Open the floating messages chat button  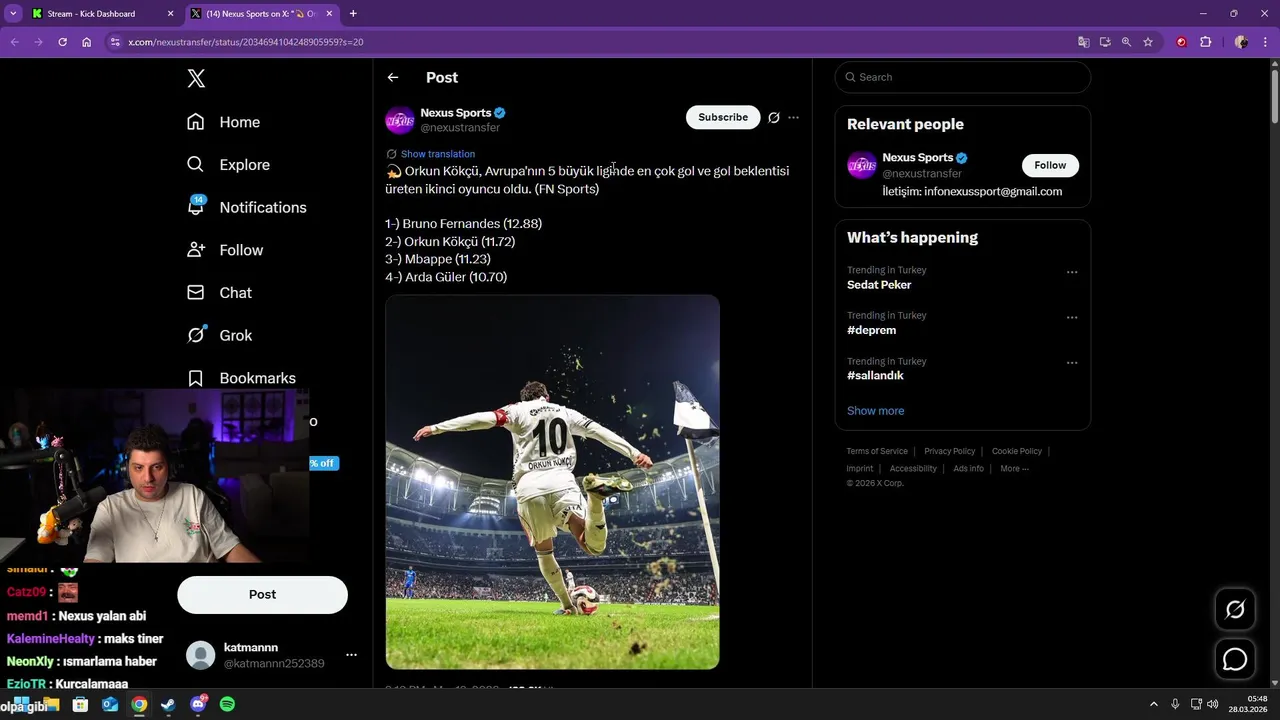1235,659
